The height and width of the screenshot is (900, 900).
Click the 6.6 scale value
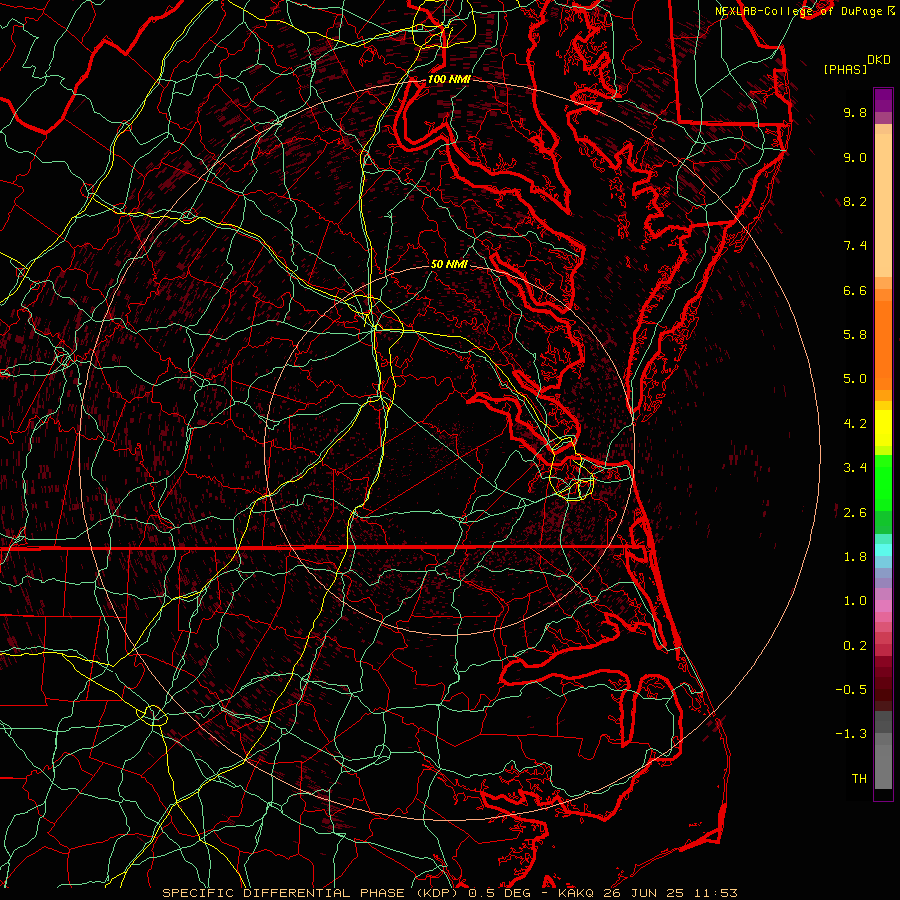855,290
